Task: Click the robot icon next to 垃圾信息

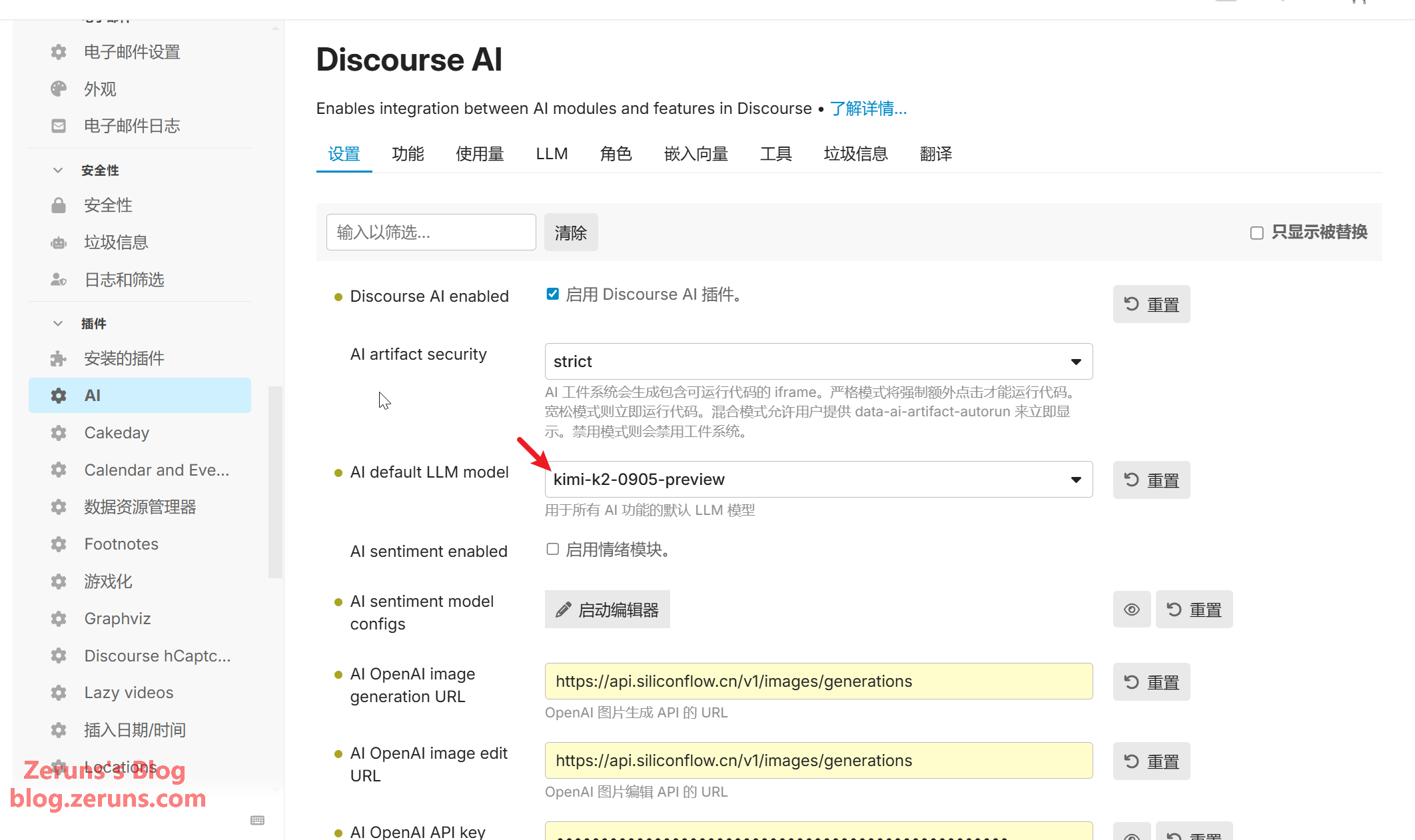Action: [59, 242]
